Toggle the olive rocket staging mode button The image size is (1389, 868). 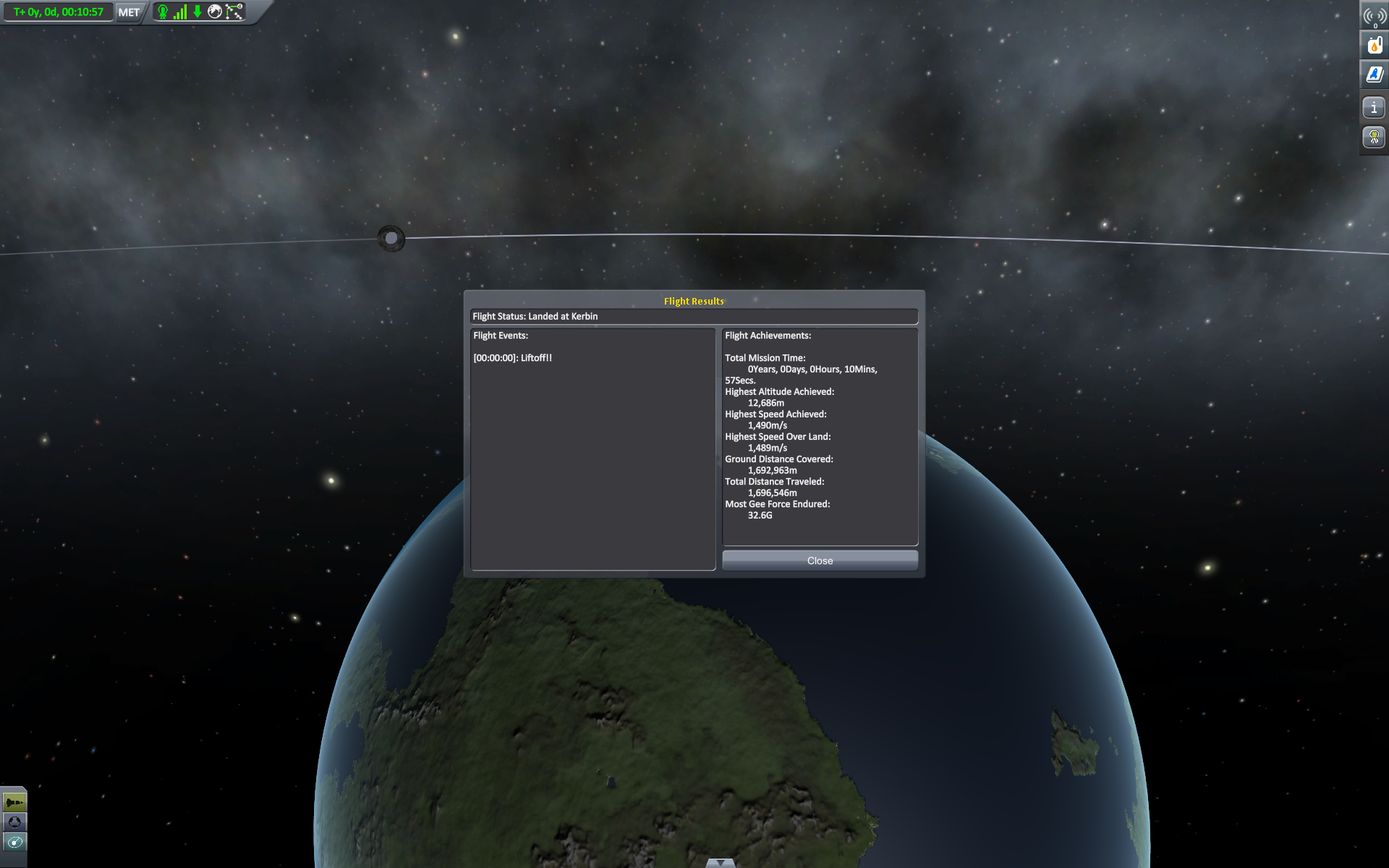(14, 802)
